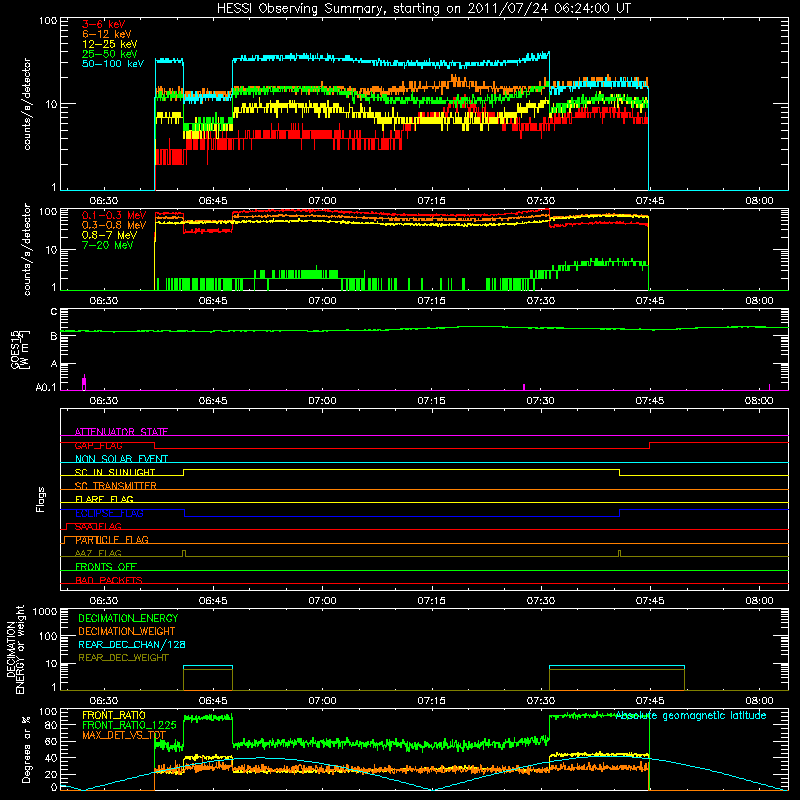Click the GAP_FLAG rising step near 07:45
Viewport: 800px width, 800px height.
click(649, 445)
